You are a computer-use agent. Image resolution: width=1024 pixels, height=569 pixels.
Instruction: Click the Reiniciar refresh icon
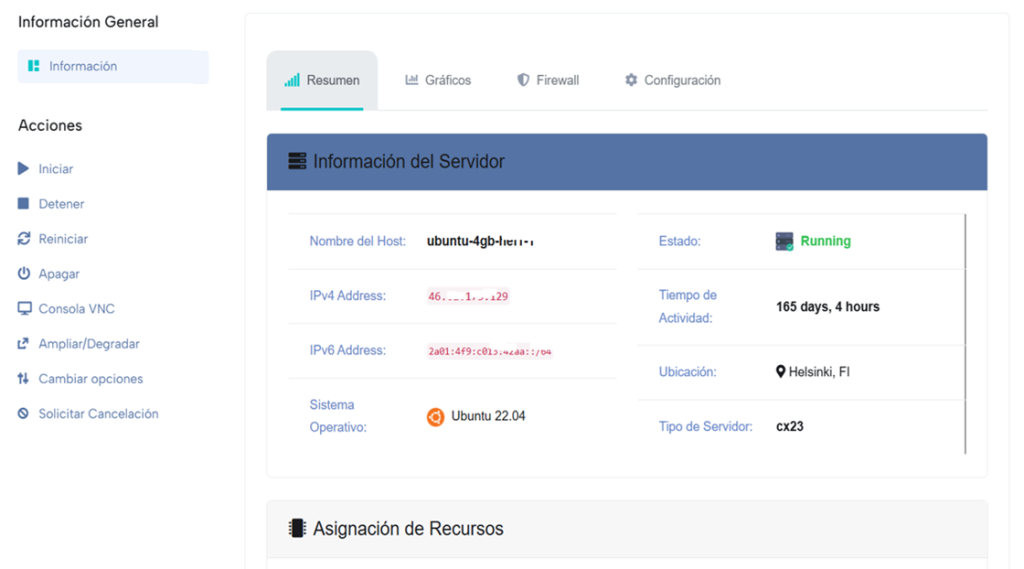pyautogui.click(x=24, y=239)
